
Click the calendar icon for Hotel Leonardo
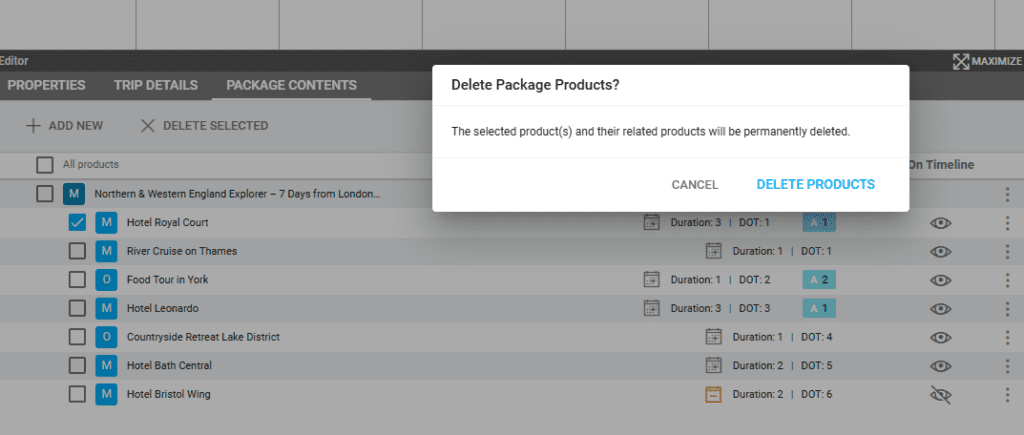point(652,308)
